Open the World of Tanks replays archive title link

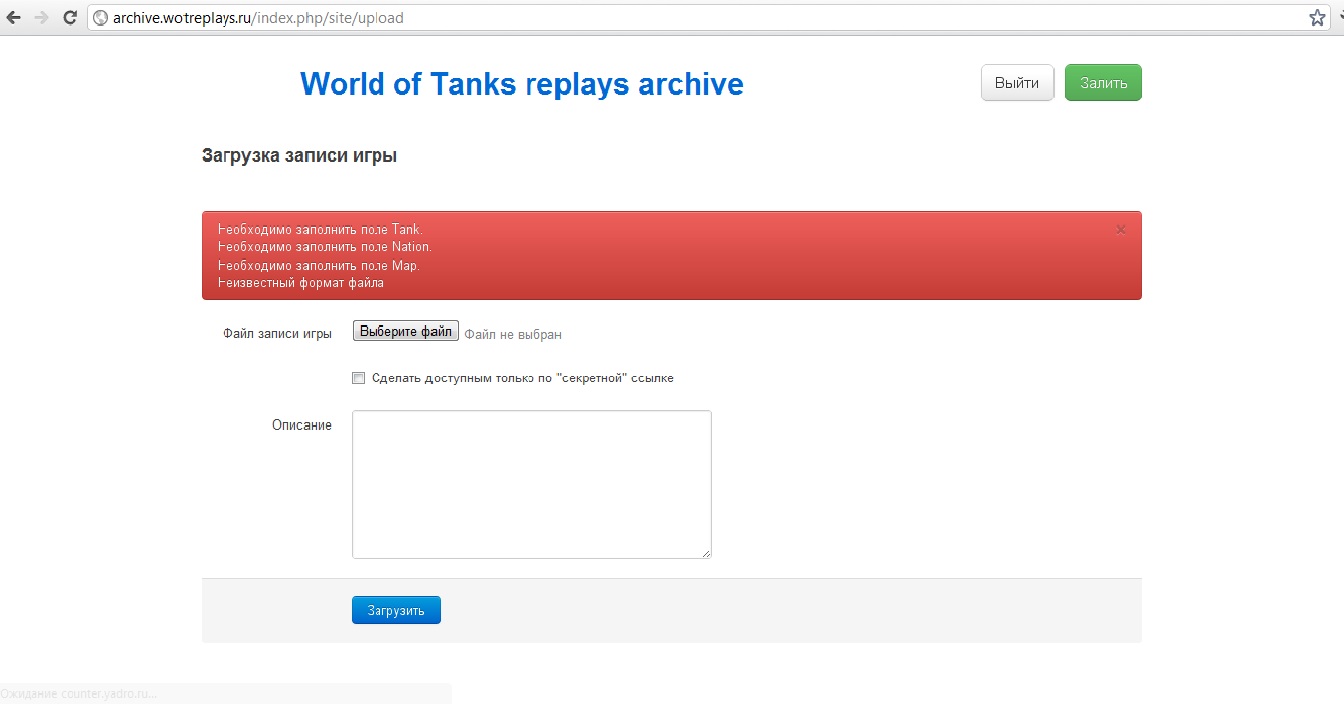pos(521,84)
